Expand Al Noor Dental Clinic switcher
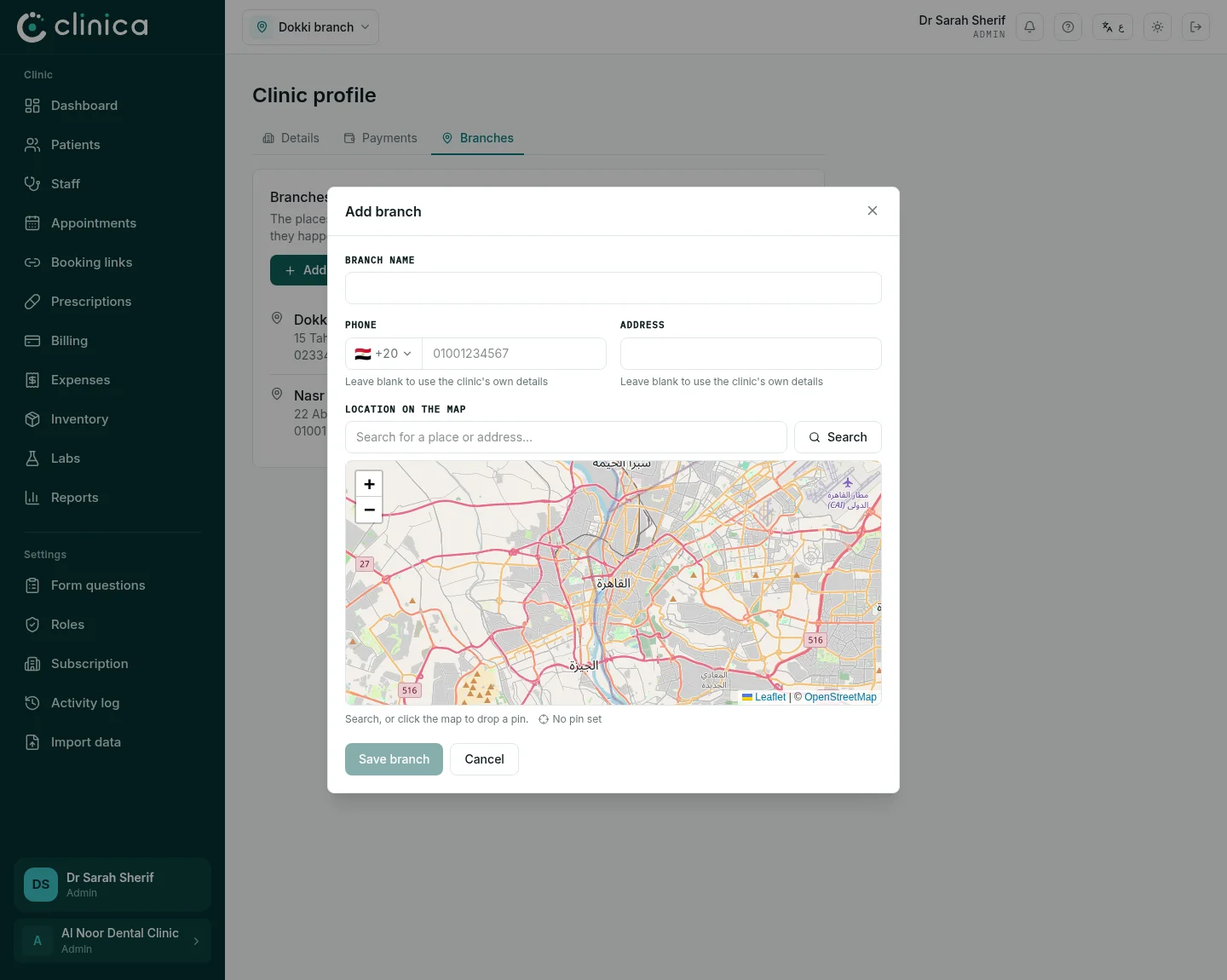Screen dimensions: 1227x980 pos(112,941)
